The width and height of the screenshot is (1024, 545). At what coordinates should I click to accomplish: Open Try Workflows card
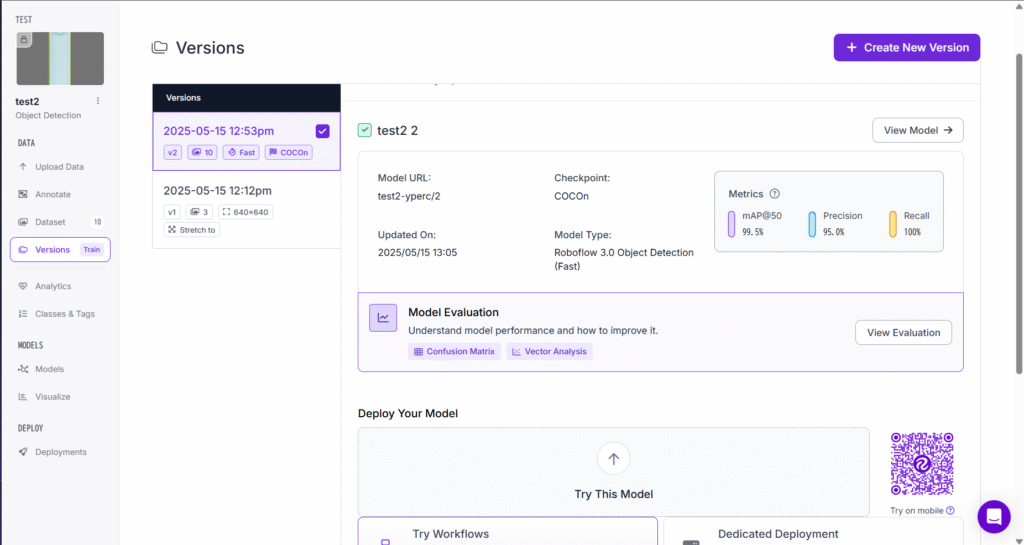pyautogui.click(x=507, y=531)
